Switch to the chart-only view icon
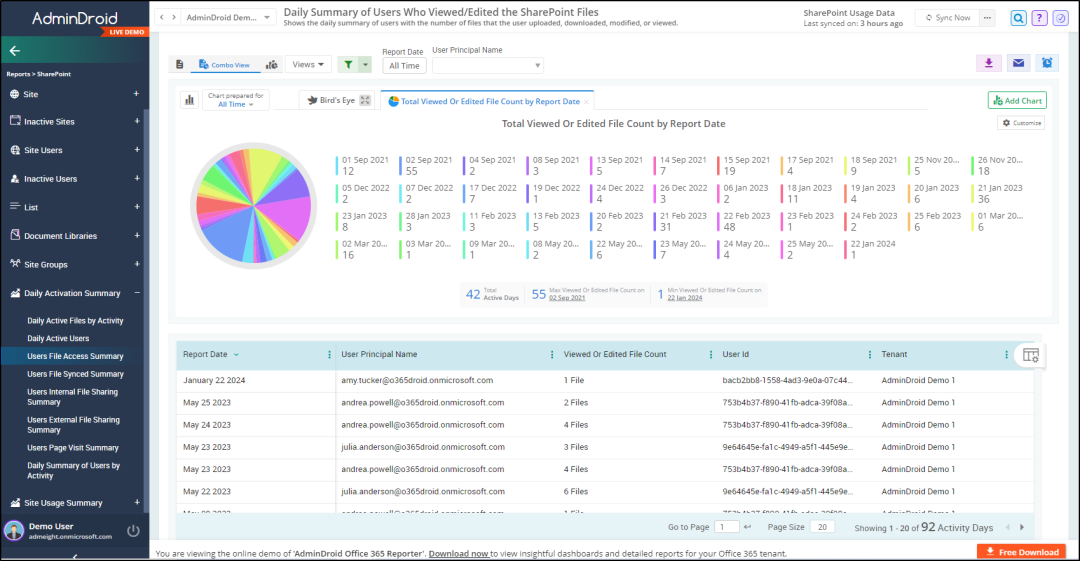 pyautogui.click(x=272, y=65)
